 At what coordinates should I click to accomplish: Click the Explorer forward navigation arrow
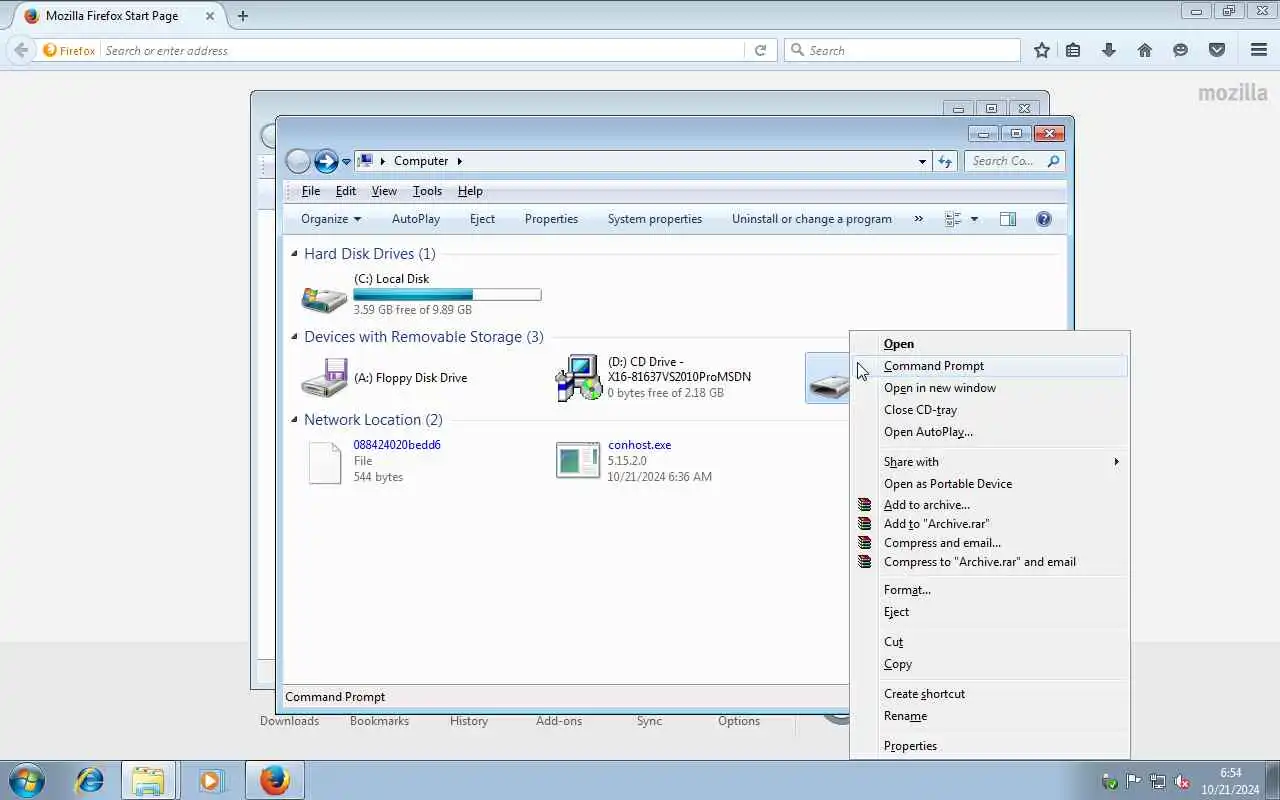point(326,161)
